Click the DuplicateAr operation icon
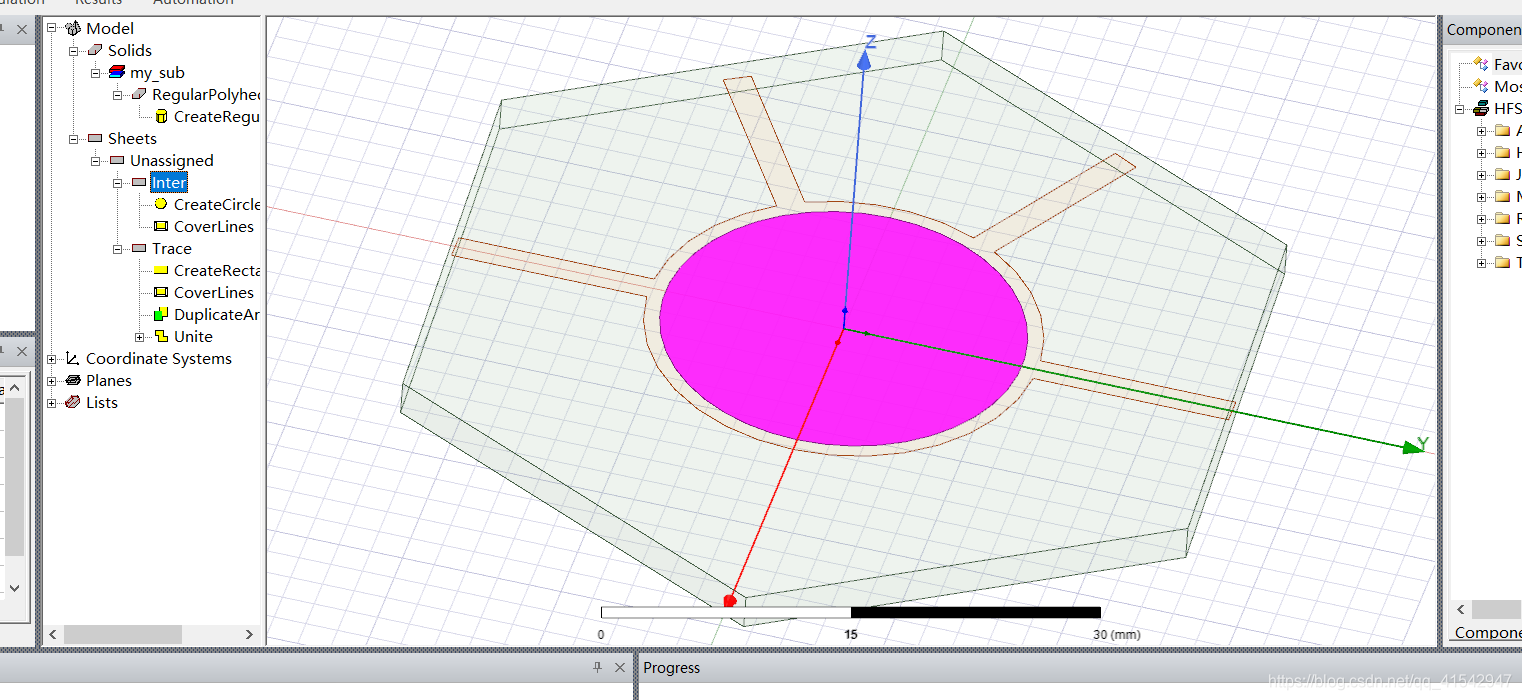The width and height of the screenshot is (1522, 700). [161, 314]
